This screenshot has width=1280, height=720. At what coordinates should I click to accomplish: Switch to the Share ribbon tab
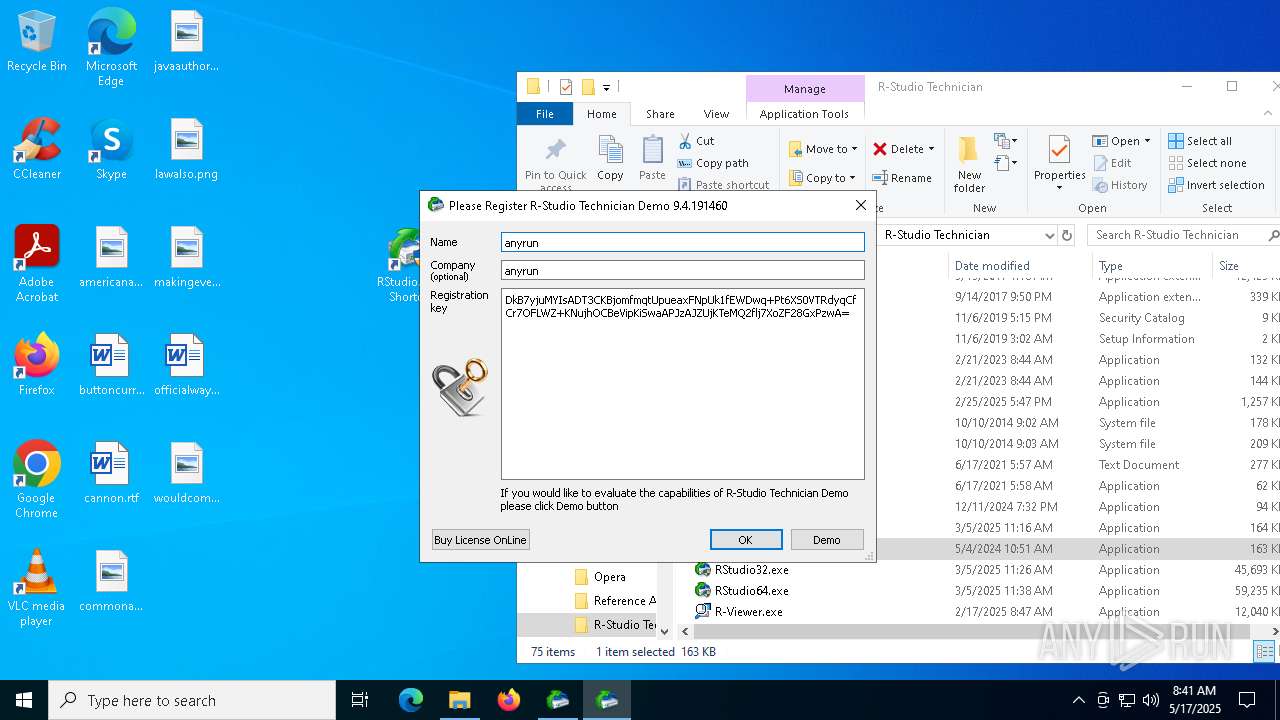click(660, 114)
